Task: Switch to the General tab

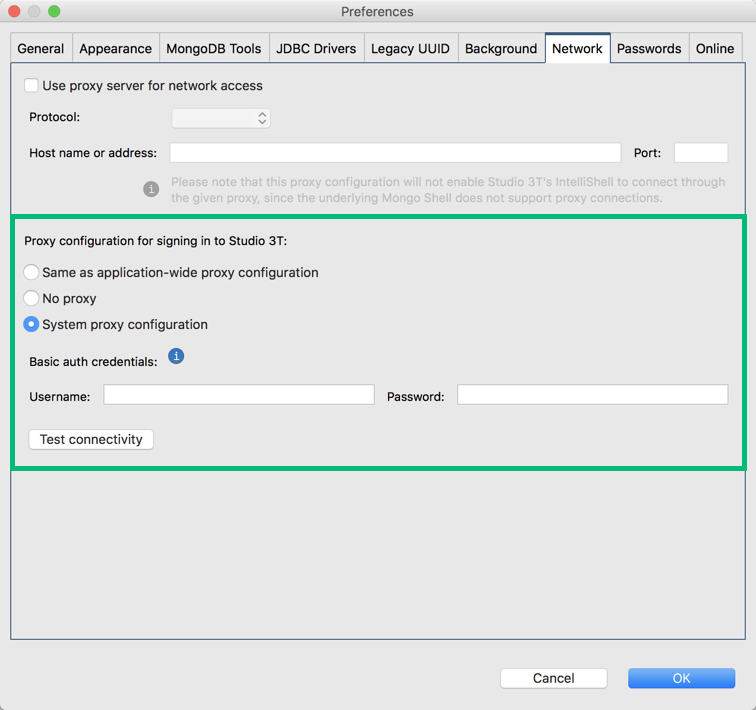Action: tap(41, 48)
